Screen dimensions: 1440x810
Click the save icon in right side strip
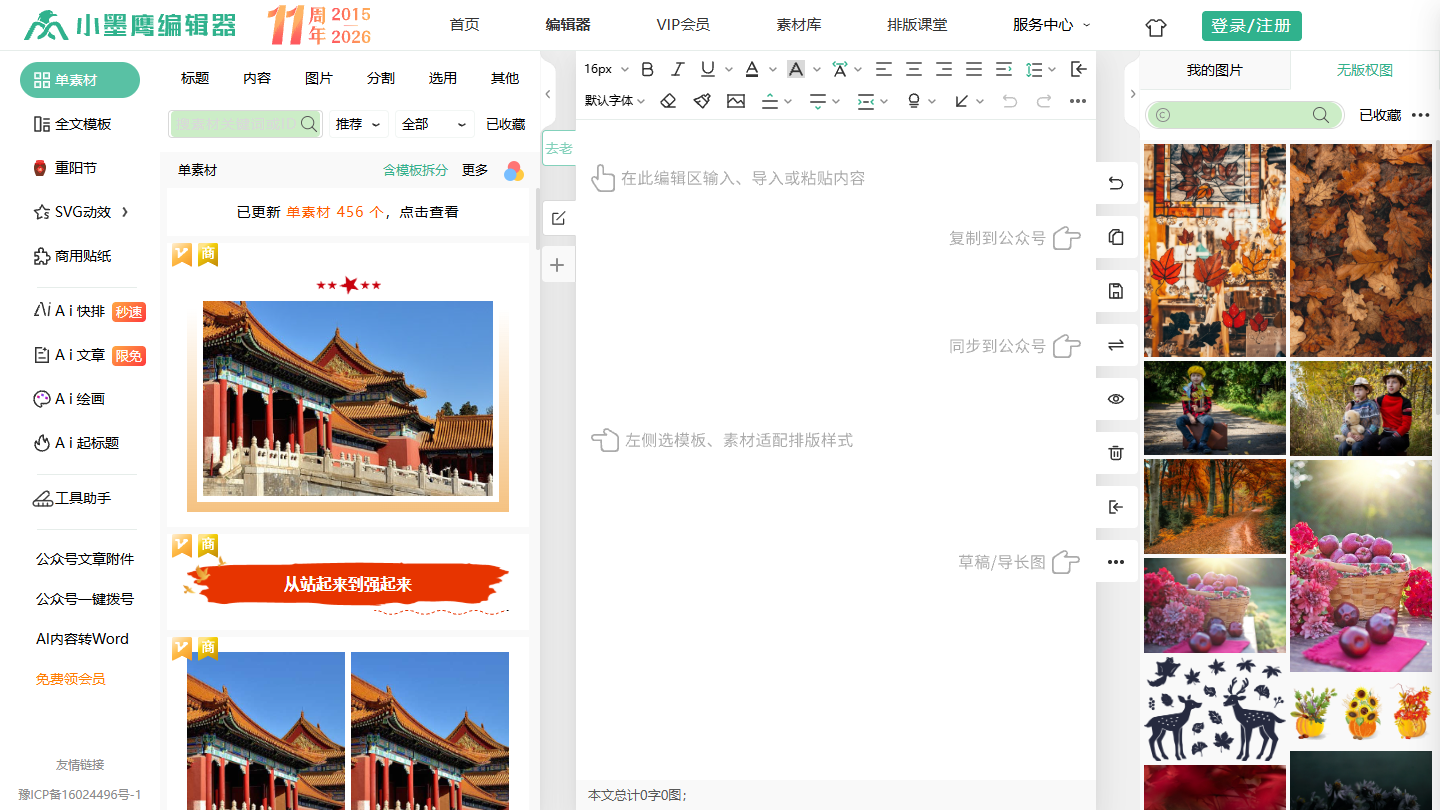pos(1116,291)
